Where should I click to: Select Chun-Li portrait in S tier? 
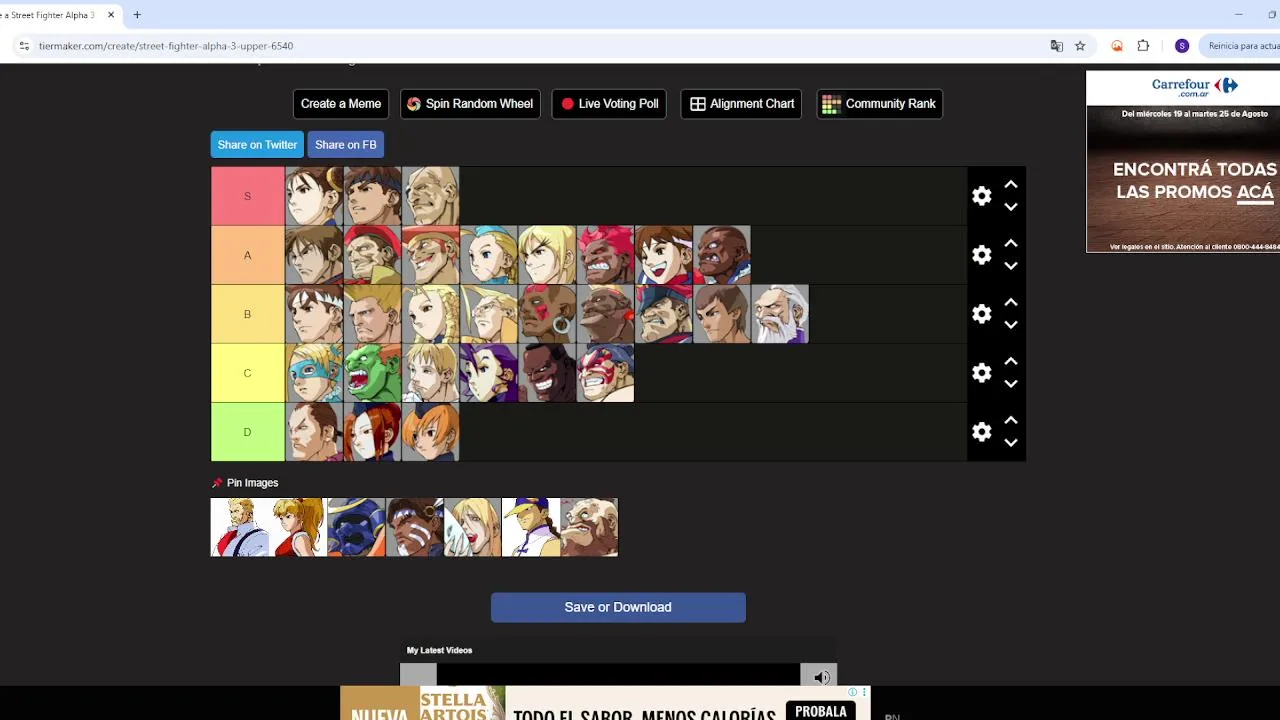(314, 196)
